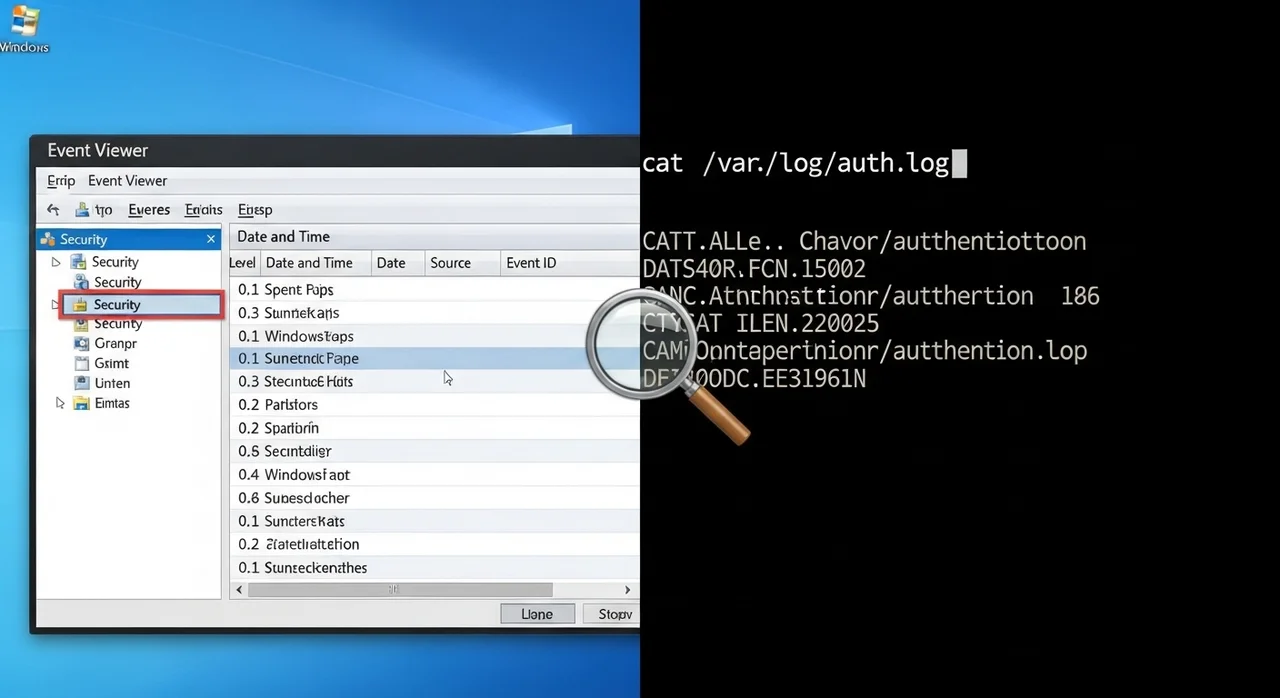Click the Granpr tree item icon

(x=81, y=343)
